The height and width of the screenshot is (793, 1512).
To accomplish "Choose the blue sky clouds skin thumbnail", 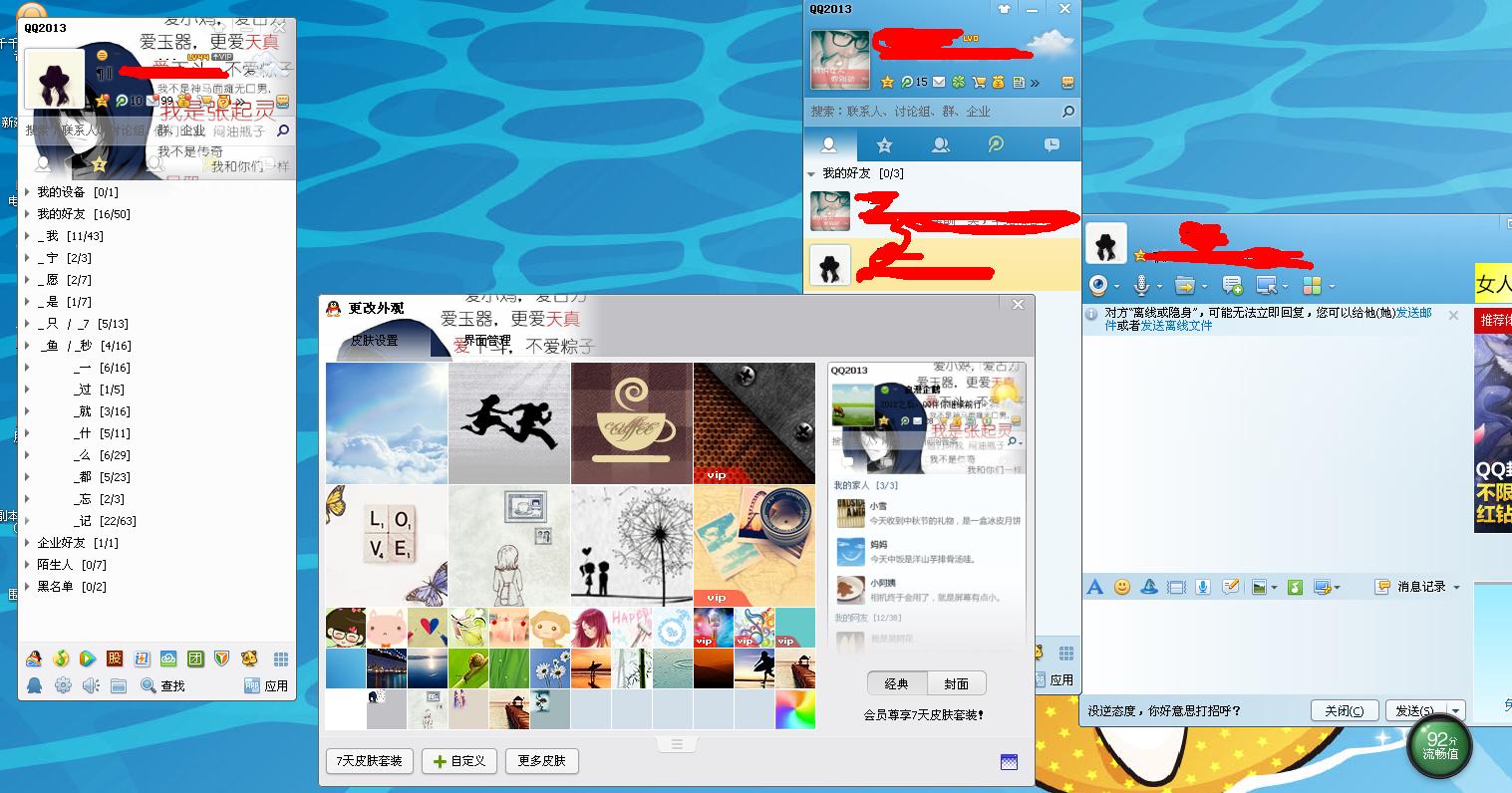I will [x=387, y=423].
